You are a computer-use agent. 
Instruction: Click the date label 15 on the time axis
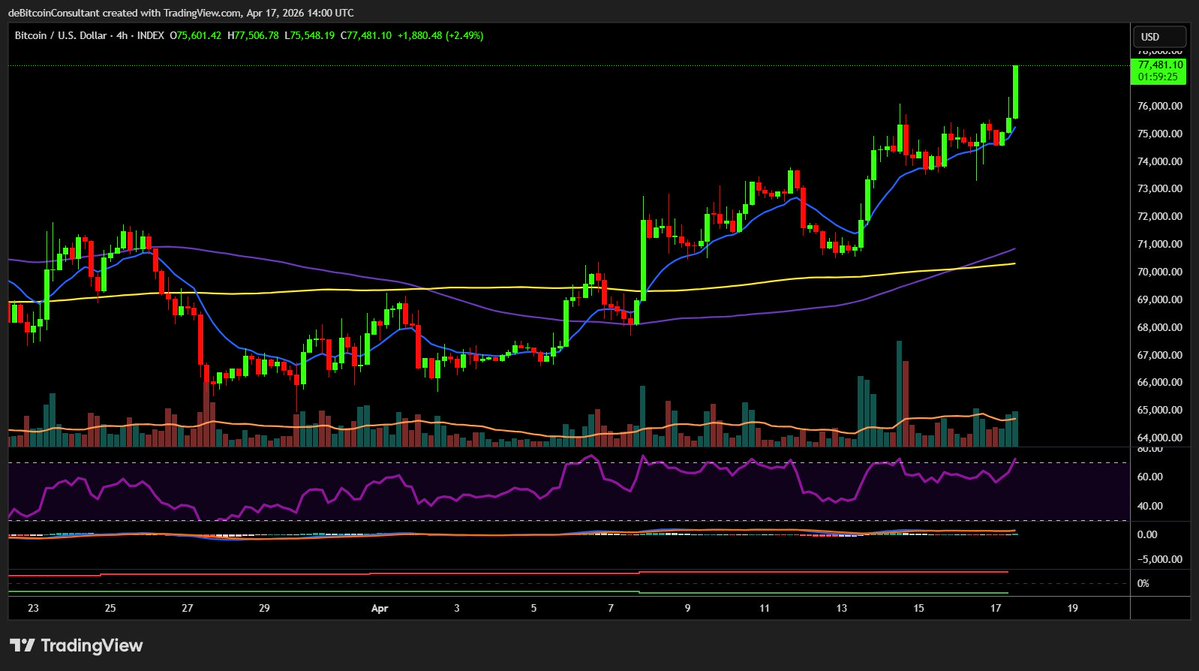click(918, 608)
